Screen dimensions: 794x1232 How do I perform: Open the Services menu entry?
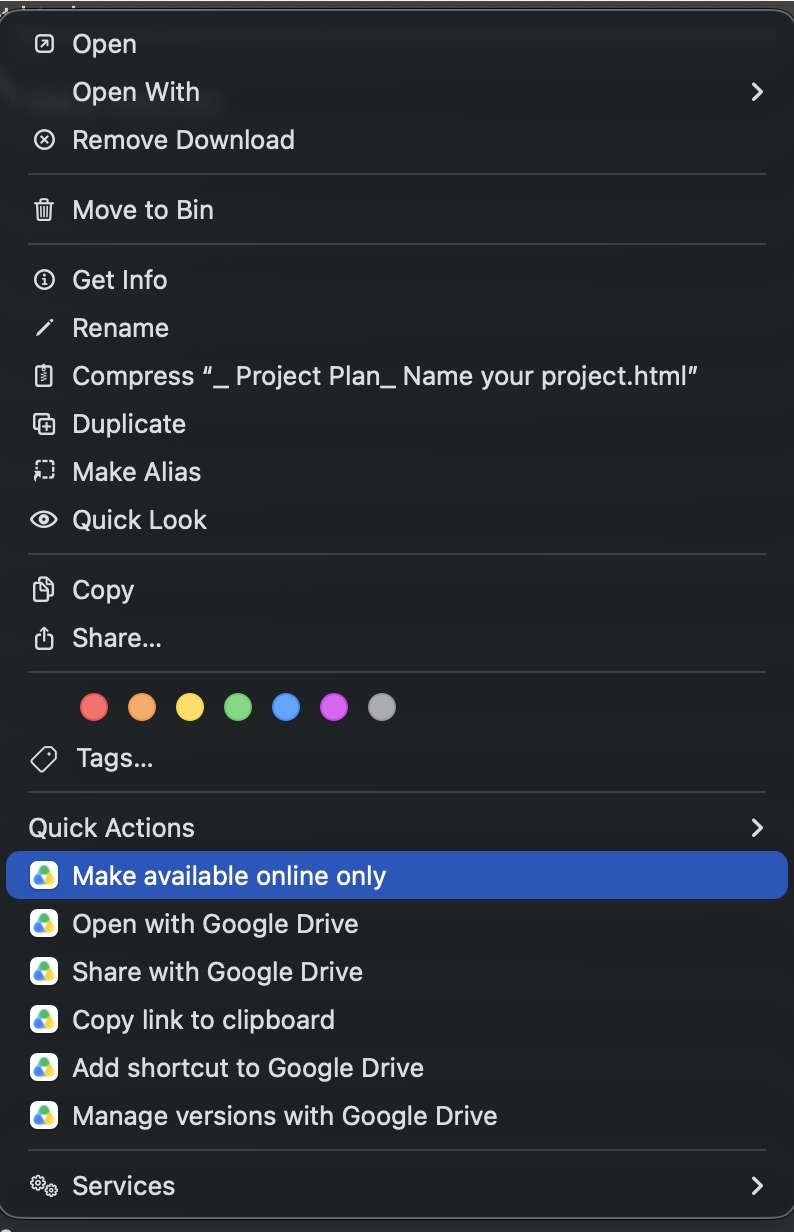click(397, 1186)
